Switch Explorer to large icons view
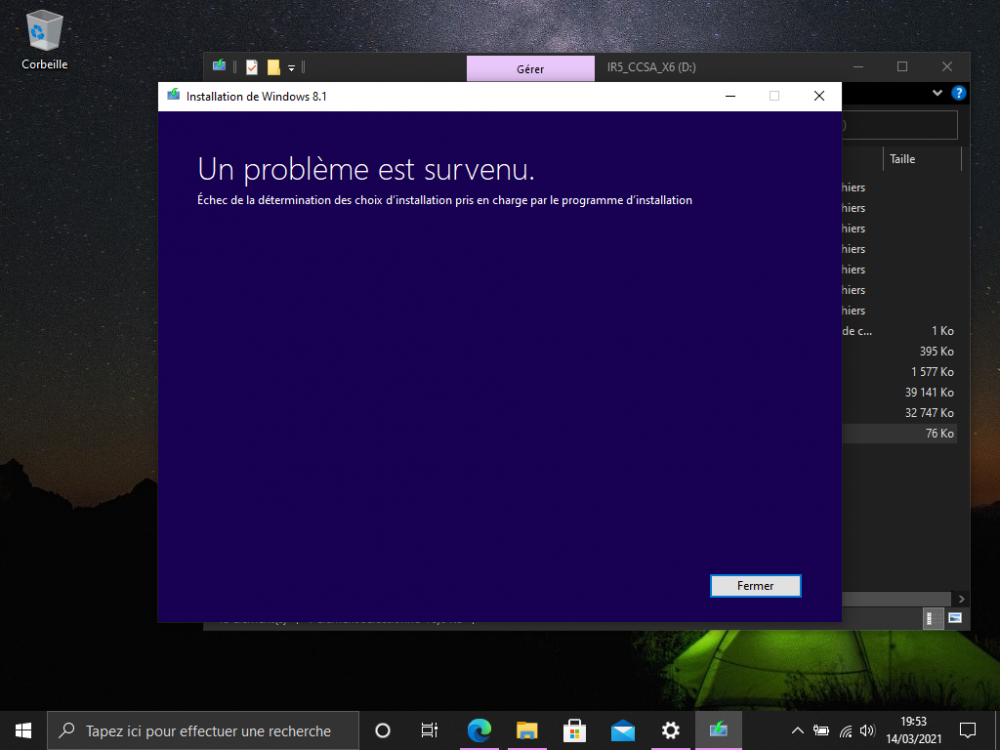This screenshot has height=750, width=1000. [955, 618]
